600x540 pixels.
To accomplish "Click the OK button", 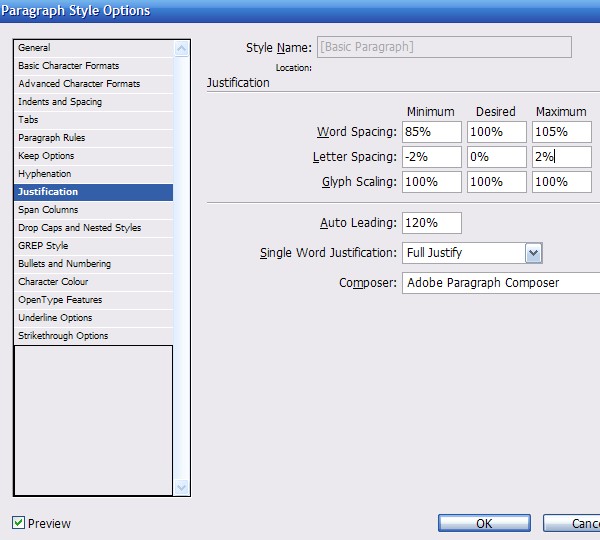I will click(x=483, y=523).
